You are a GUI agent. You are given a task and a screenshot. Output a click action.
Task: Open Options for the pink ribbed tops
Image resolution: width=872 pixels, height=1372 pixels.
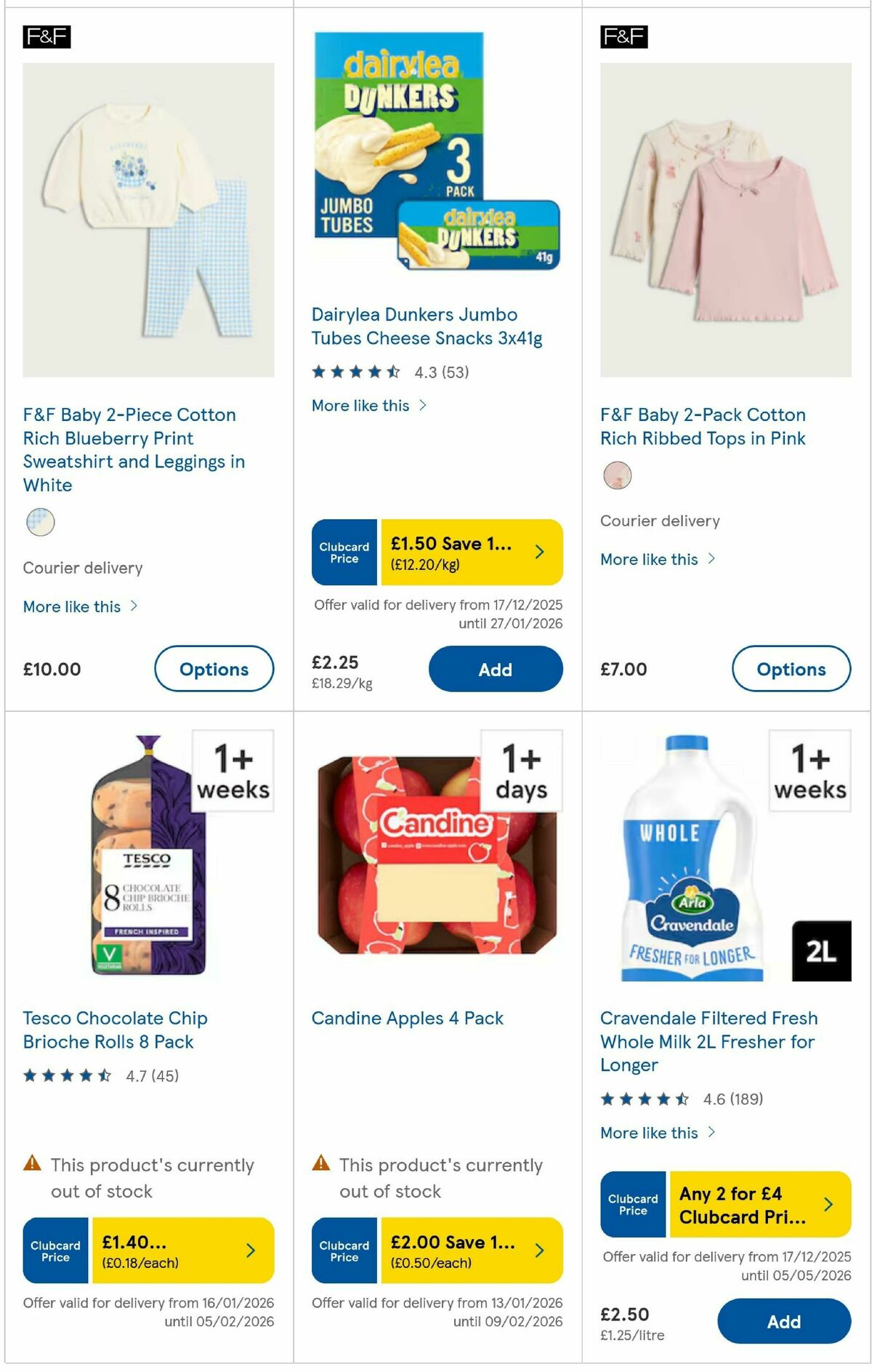[x=792, y=669]
